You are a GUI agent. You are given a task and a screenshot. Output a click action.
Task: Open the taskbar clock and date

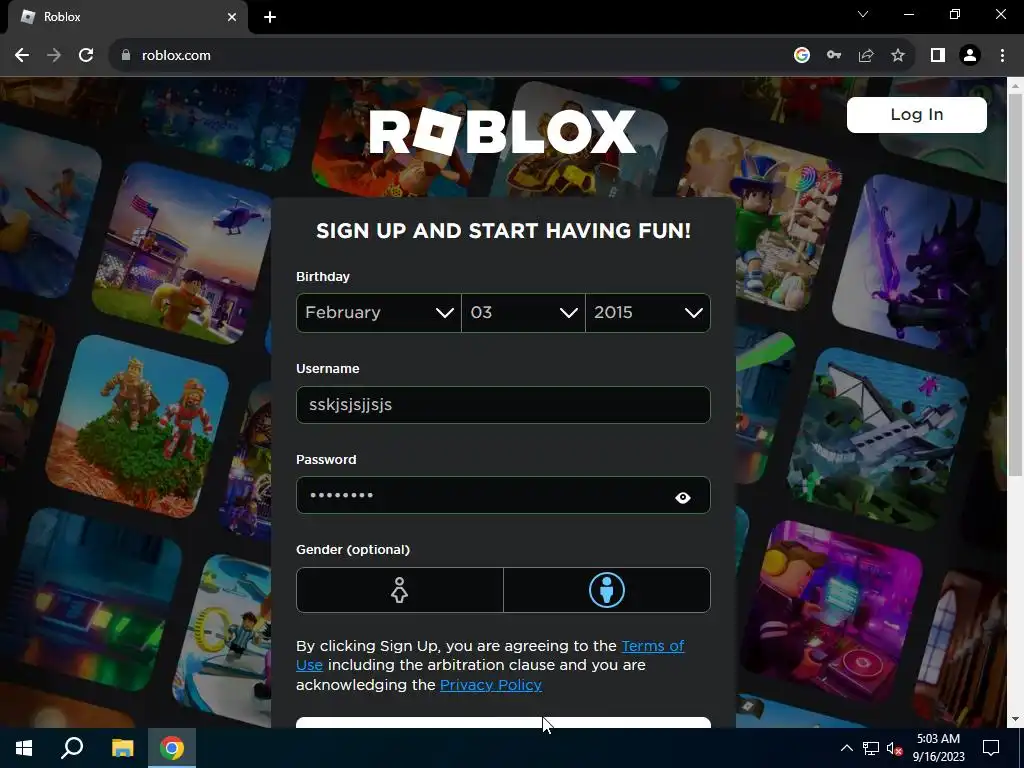(938, 748)
